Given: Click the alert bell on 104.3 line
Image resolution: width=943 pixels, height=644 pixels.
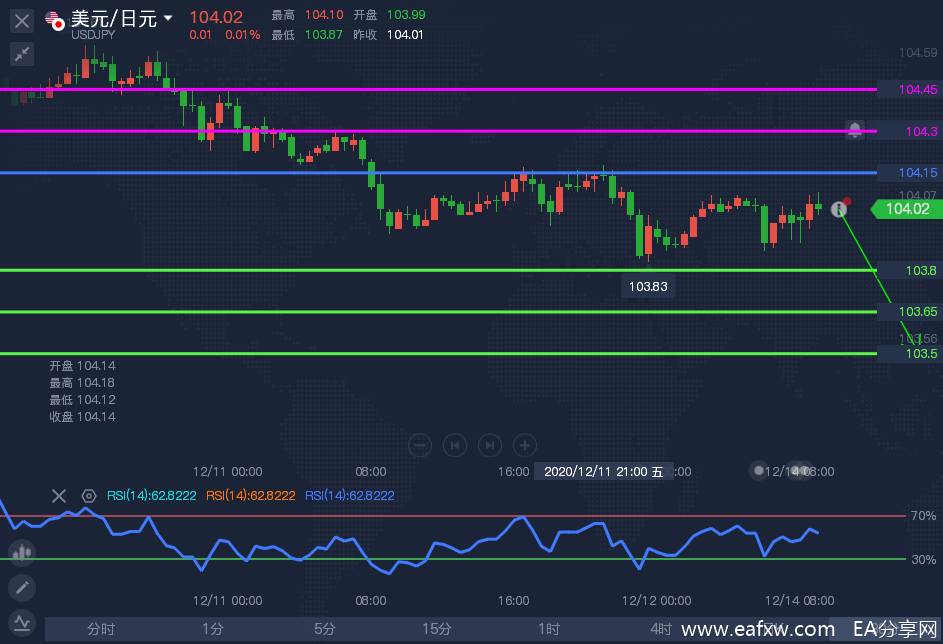Looking at the screenshot, I should click(855, 130).
